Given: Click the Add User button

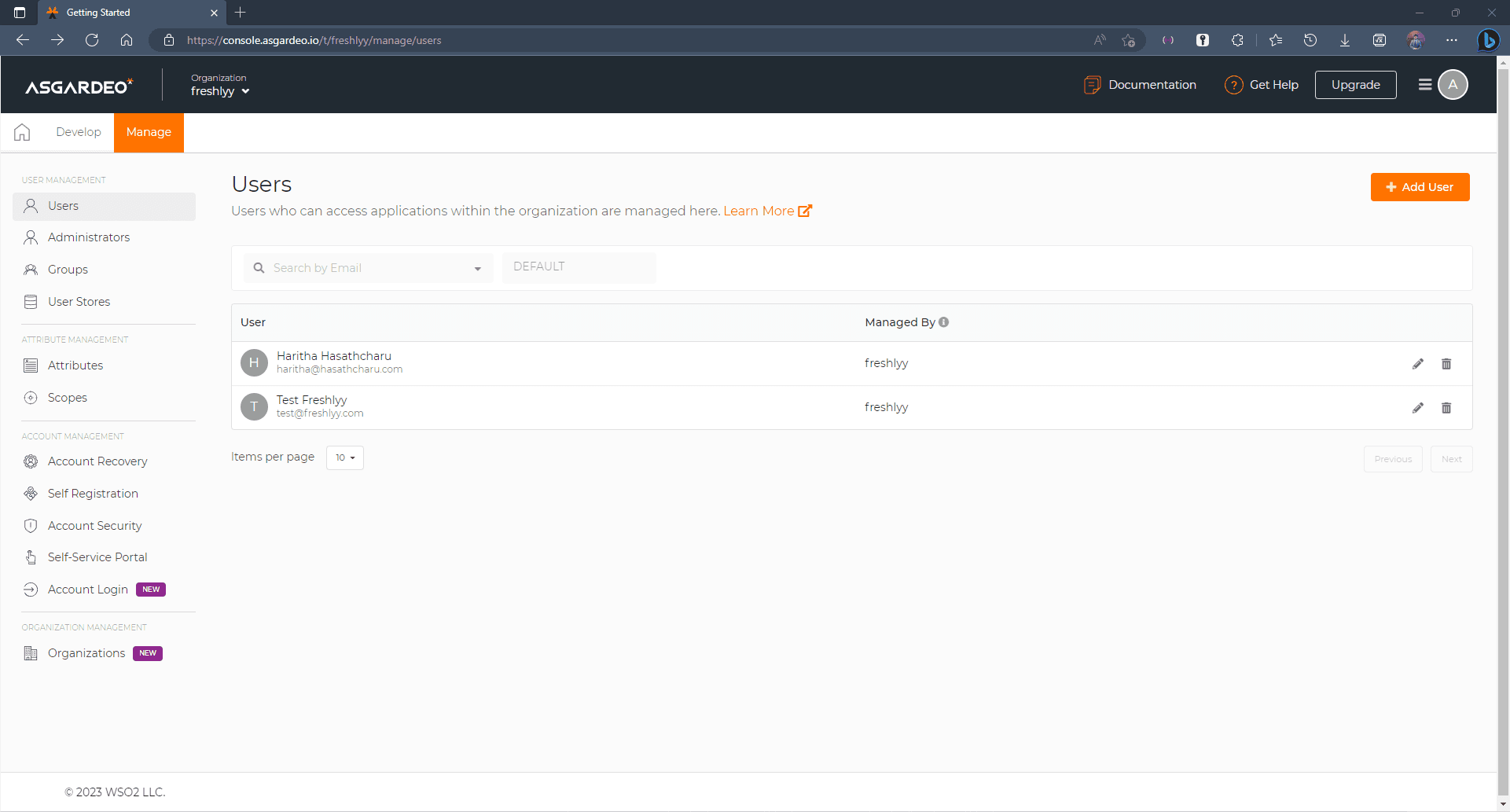Looking at the screenshot, I should (1420, 187).
